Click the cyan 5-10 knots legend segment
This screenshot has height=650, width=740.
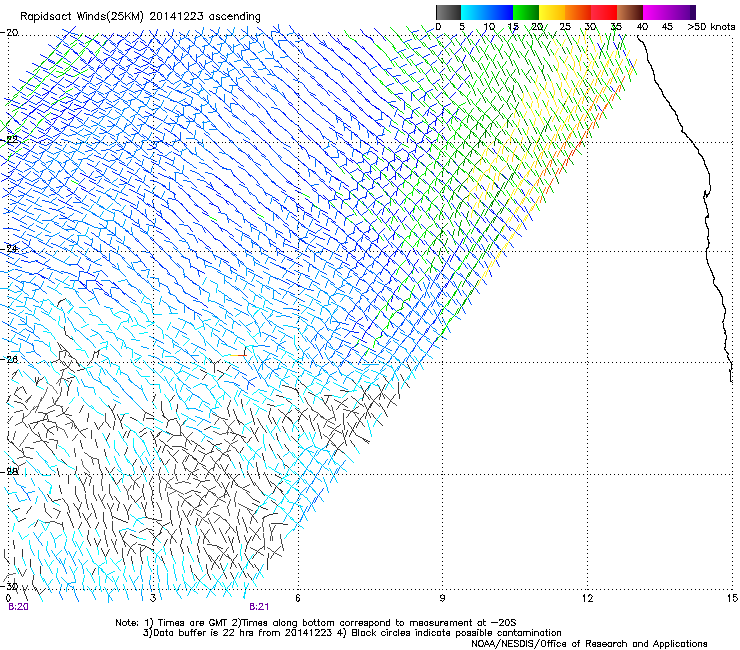[x=474, y=12]
